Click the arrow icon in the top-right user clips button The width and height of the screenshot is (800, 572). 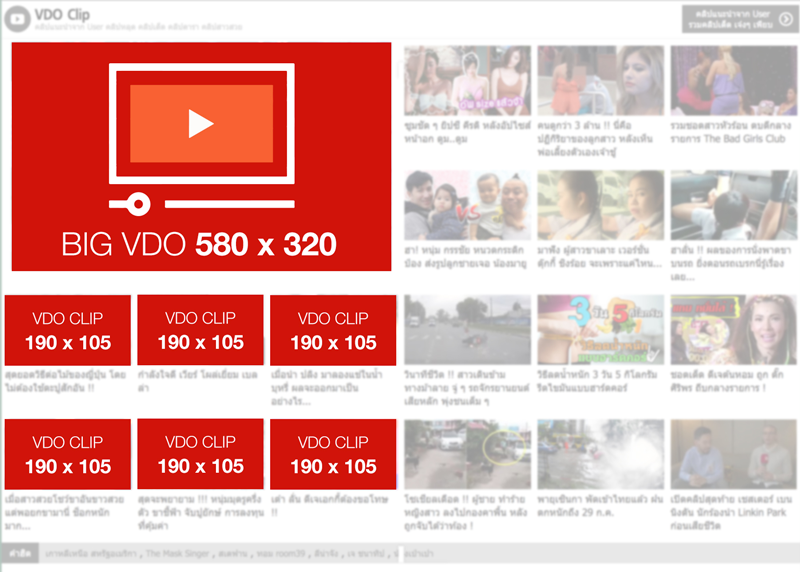point(784,19)
